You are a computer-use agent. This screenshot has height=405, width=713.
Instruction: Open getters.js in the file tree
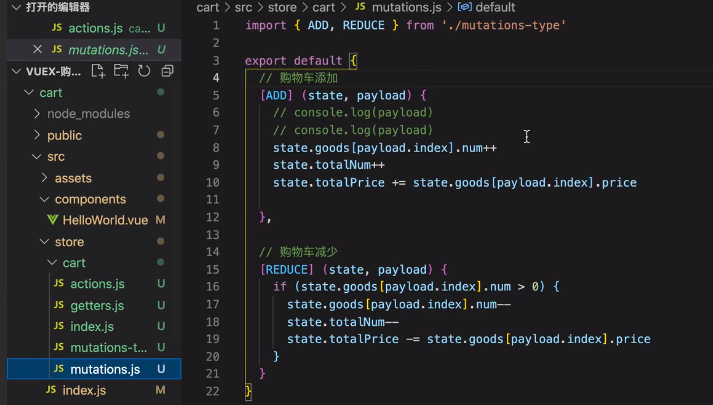pyautogui.click(x=97, y=305)
